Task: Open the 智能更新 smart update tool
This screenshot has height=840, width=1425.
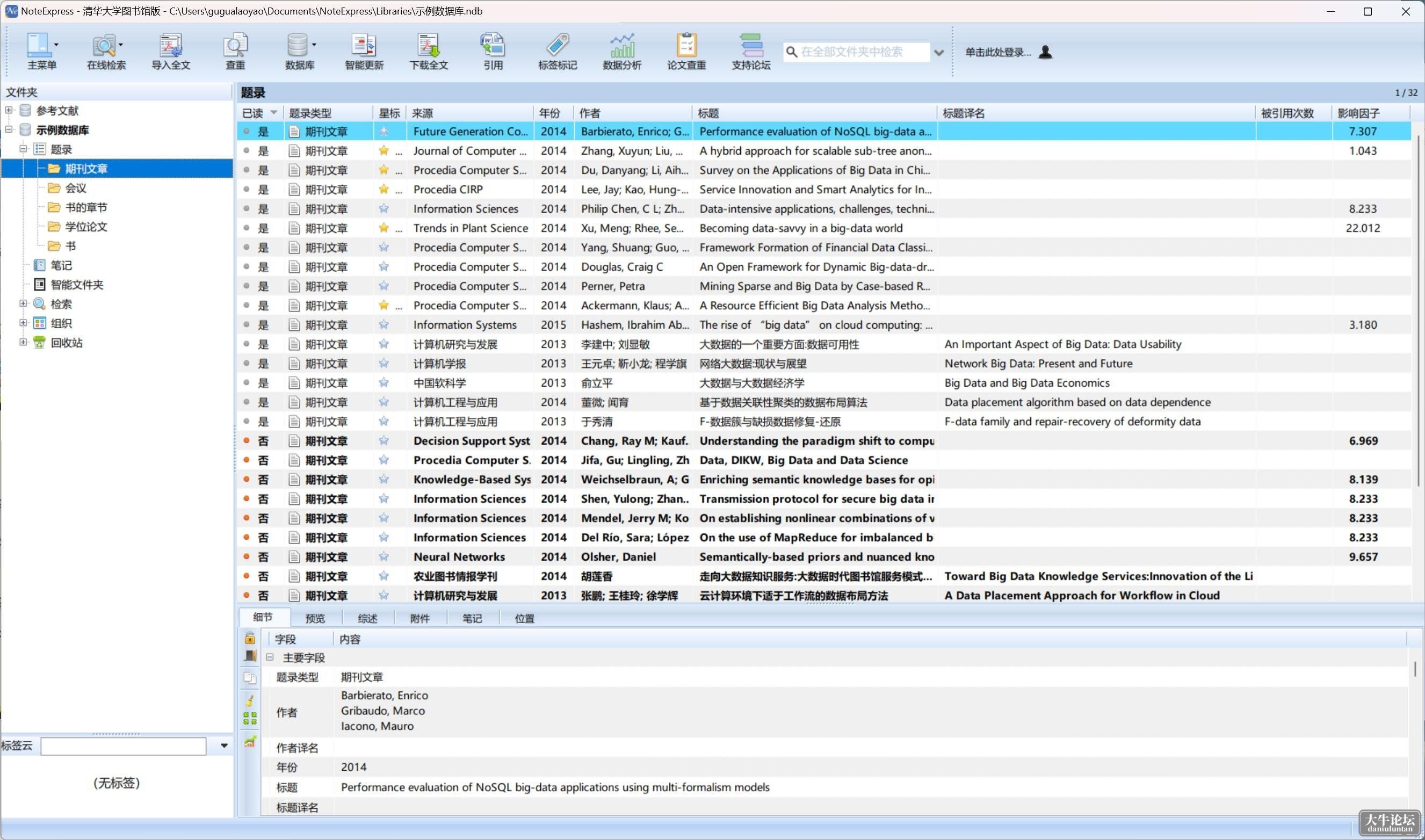Action: click(364, 52)
